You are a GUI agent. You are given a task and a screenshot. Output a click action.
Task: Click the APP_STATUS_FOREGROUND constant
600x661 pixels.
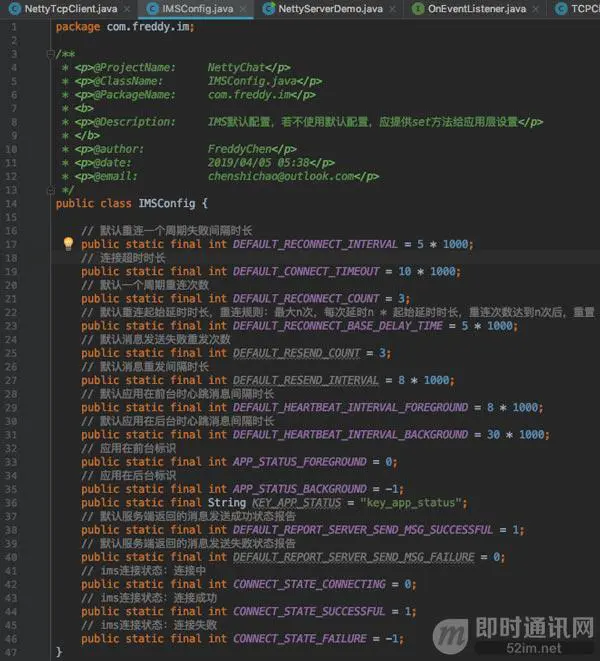coord(299,462)
